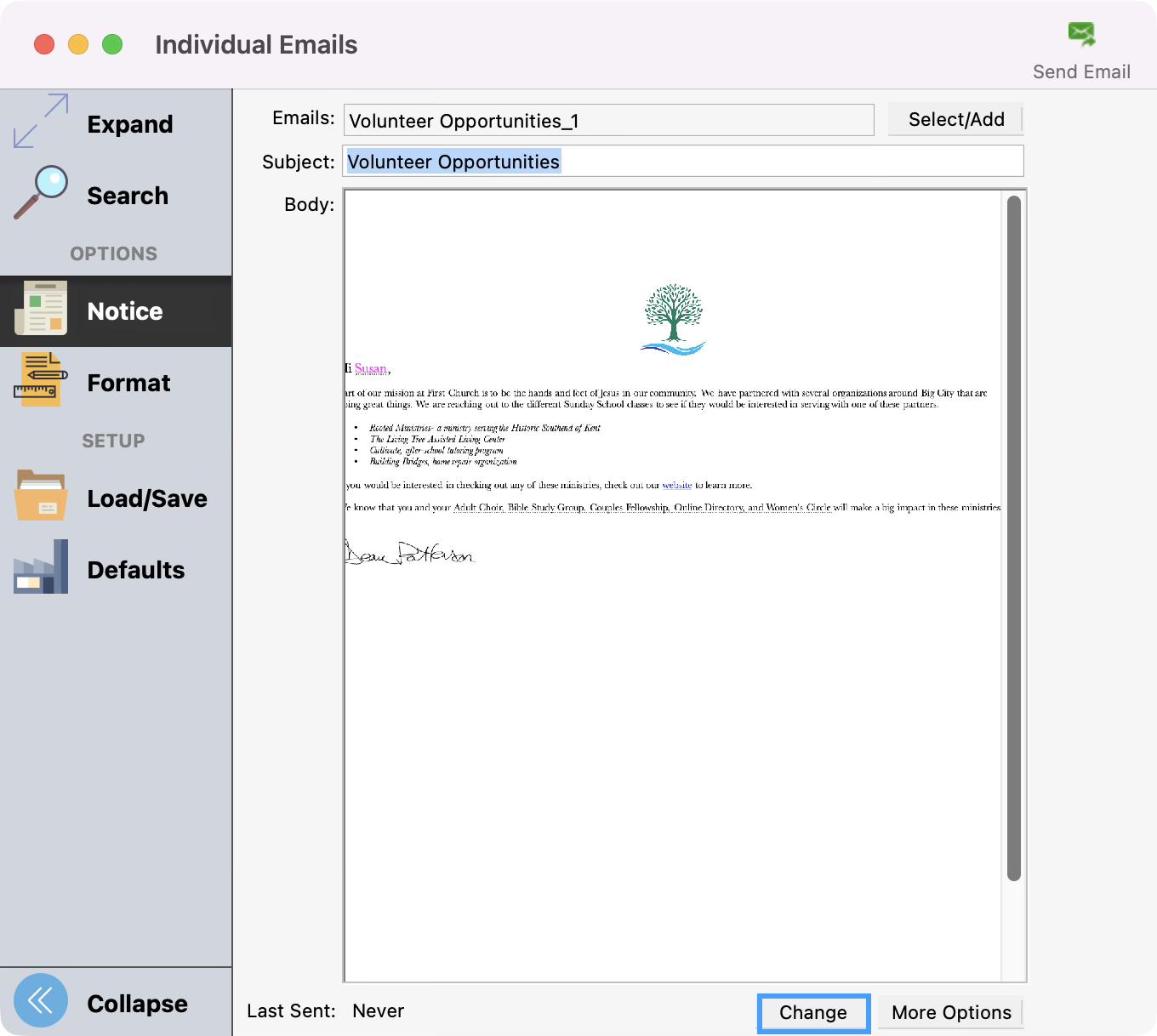The width and height of the screenshot is (1157, 1036).
Task: Click the tree logo in email body
Action: (674, 320)
